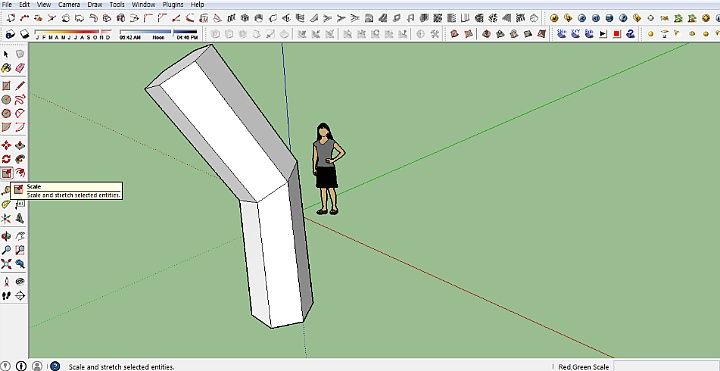
Task: Open the Help menu
Action: tap(197, 4)
